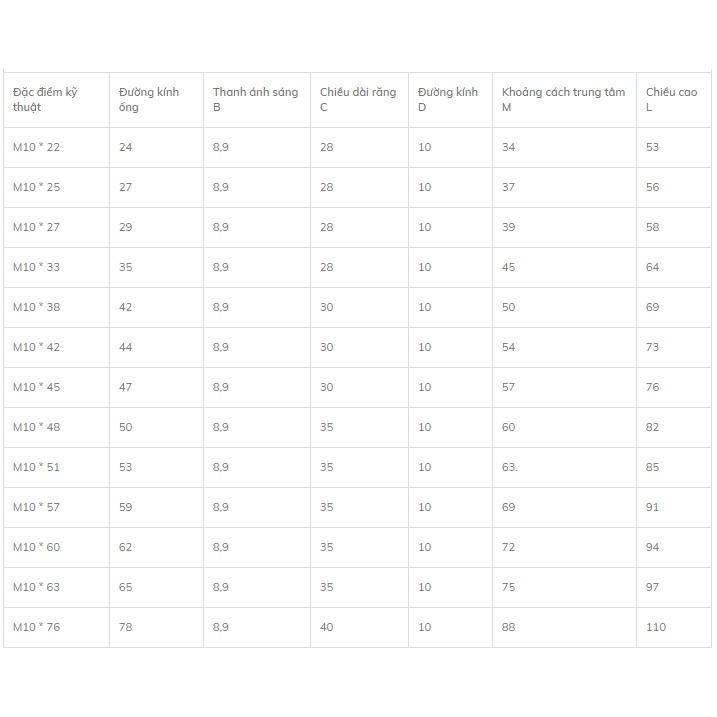Click the 'Khoảng cách trung tâm M' header
Viewport: 717px width, 717px height.
[x=564, y=100]
